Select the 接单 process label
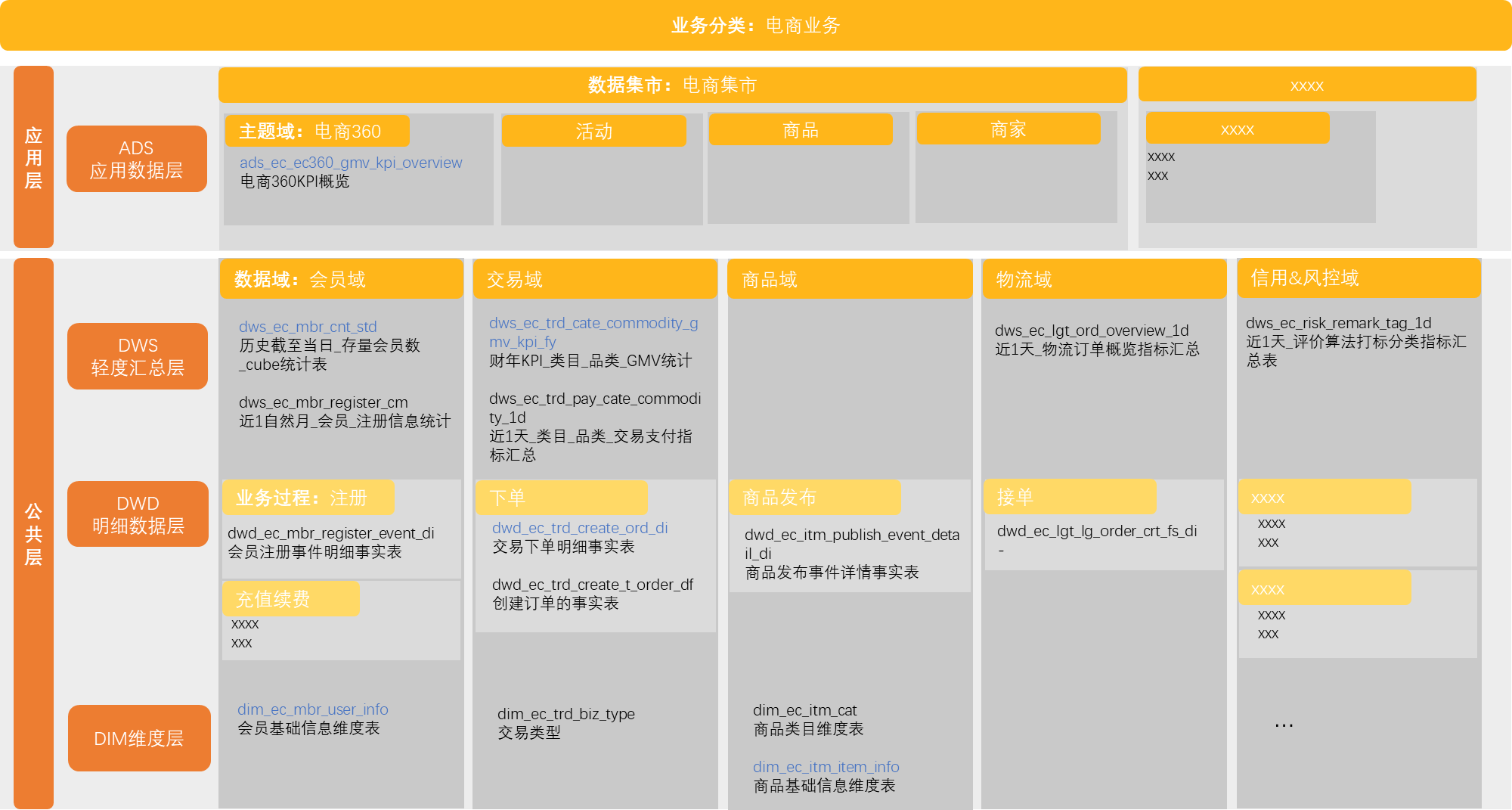This screenshot has width=1512, height=810. coord(1070,497)
